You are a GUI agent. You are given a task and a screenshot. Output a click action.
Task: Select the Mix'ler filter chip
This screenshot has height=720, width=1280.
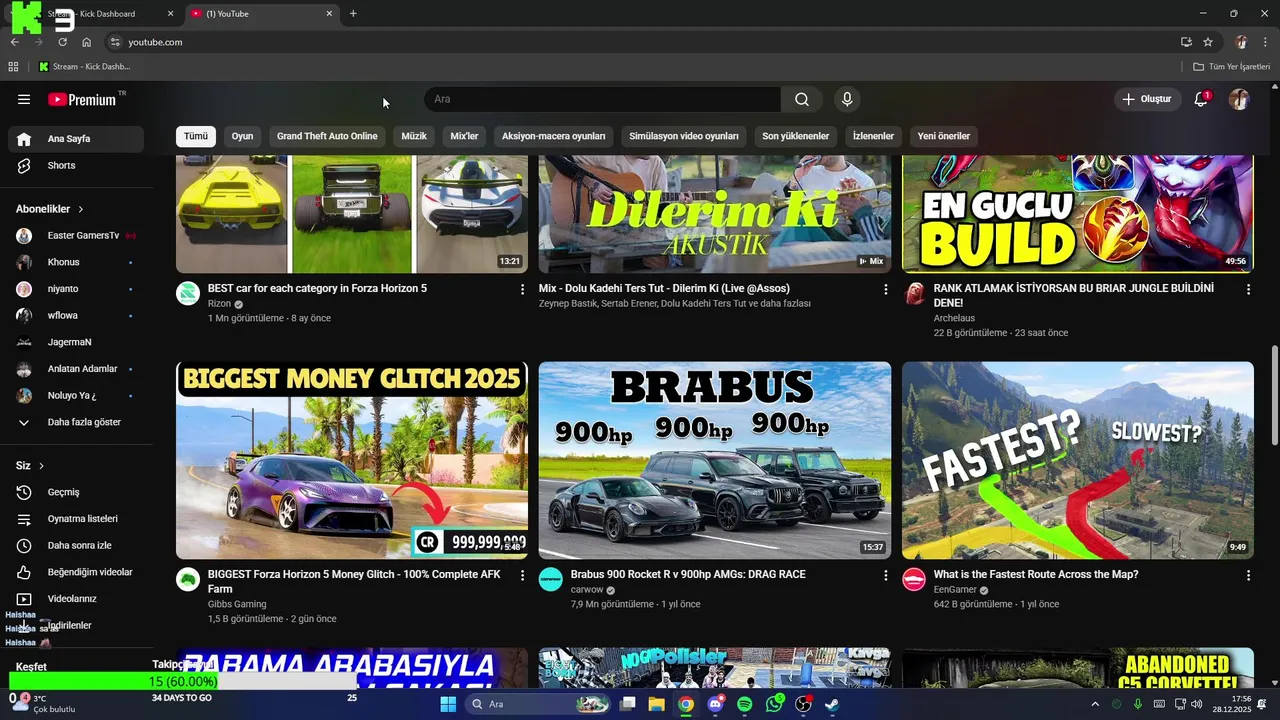coord(464,136)
